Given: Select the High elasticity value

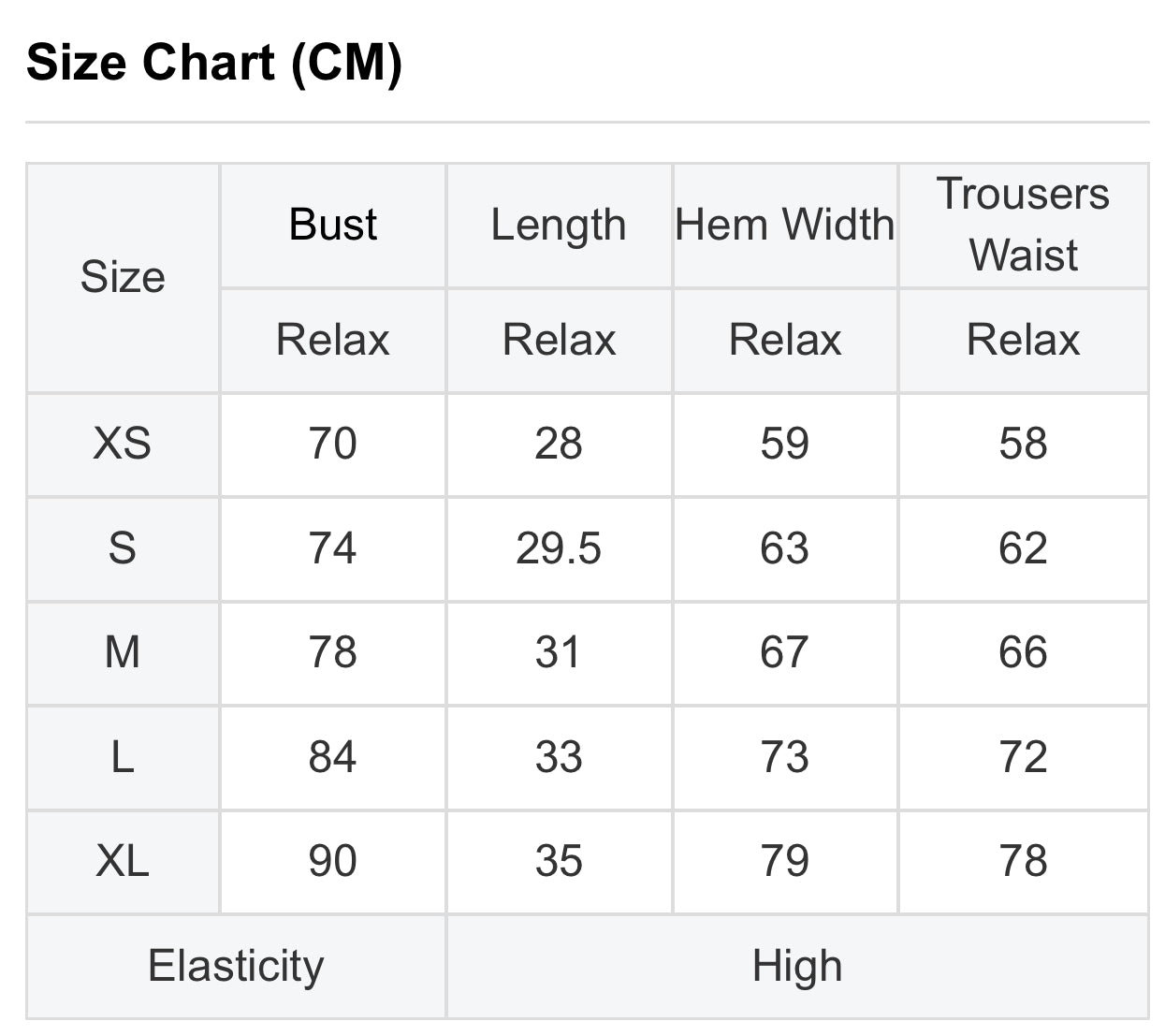Looking at the screenshot, I should 797,966.
